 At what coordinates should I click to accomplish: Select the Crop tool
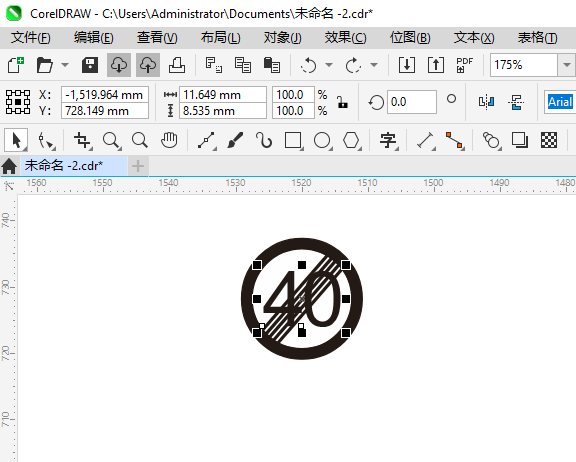coord(82,141)
